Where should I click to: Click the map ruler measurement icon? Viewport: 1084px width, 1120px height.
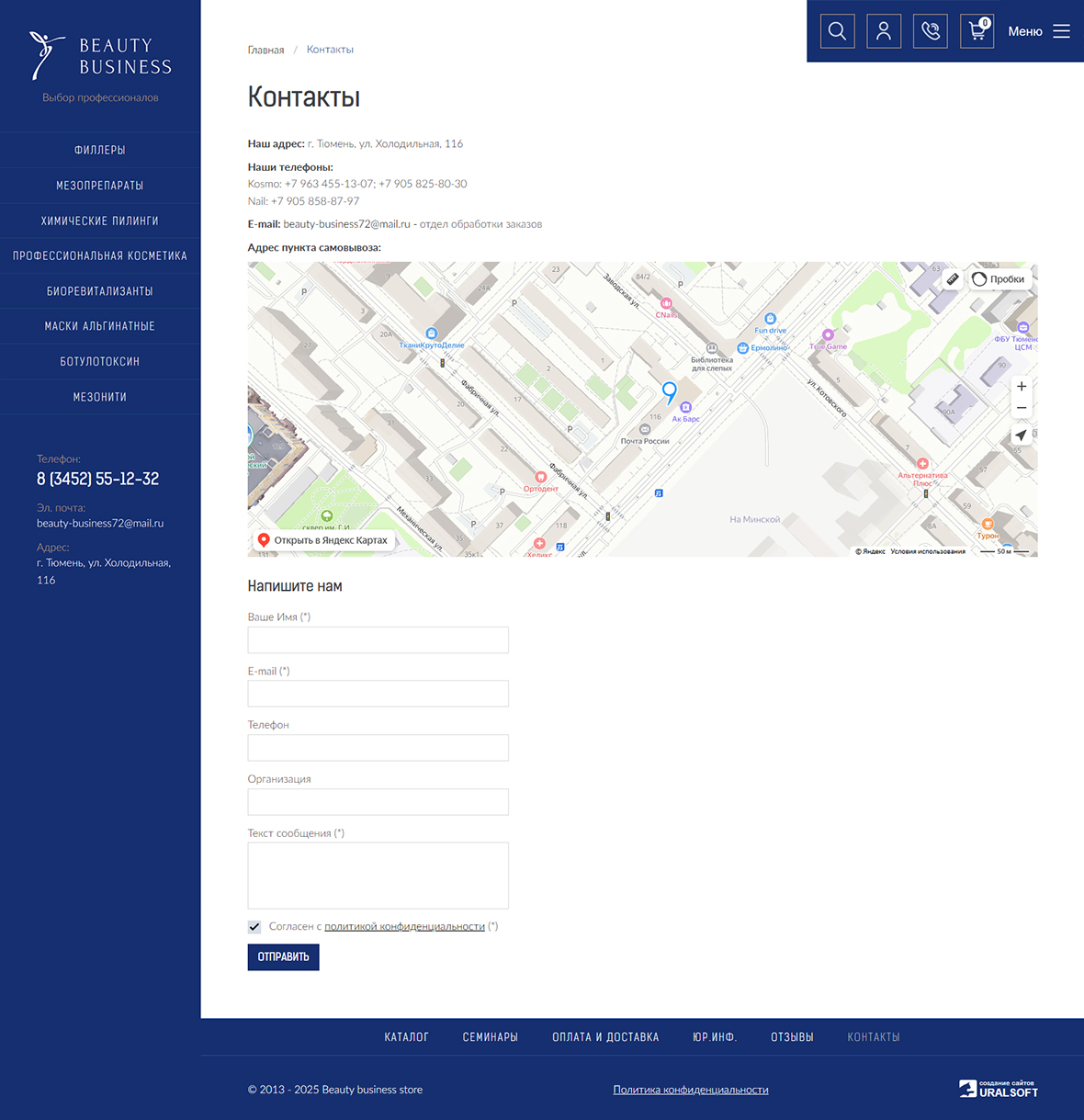tap(953, 279)
